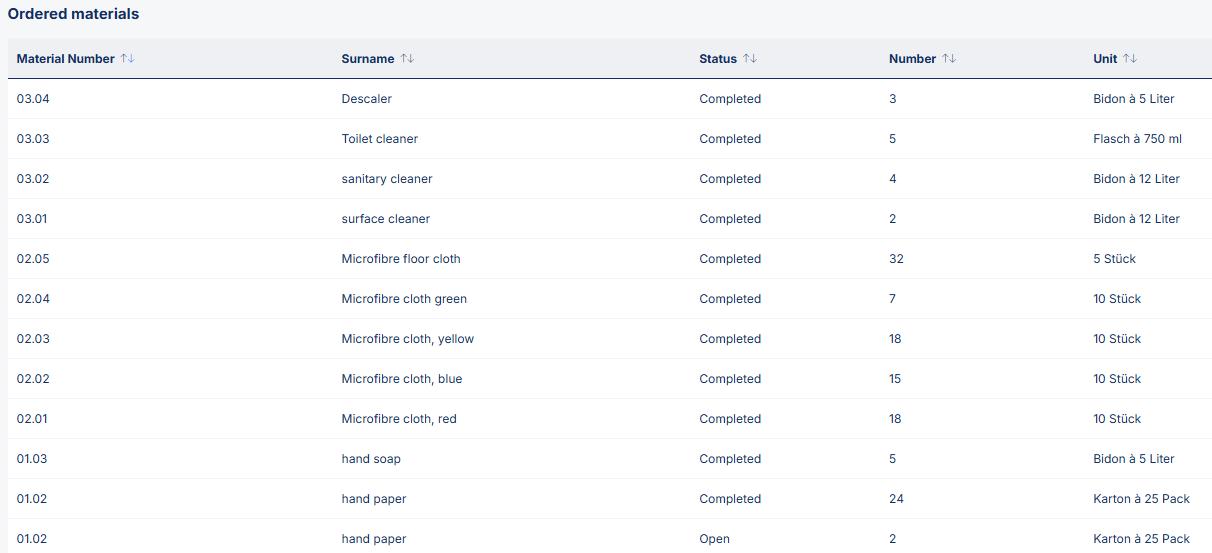Click the Toilet cleaner entry
This screenshot has height=553, width=1212.
point(379,139)
